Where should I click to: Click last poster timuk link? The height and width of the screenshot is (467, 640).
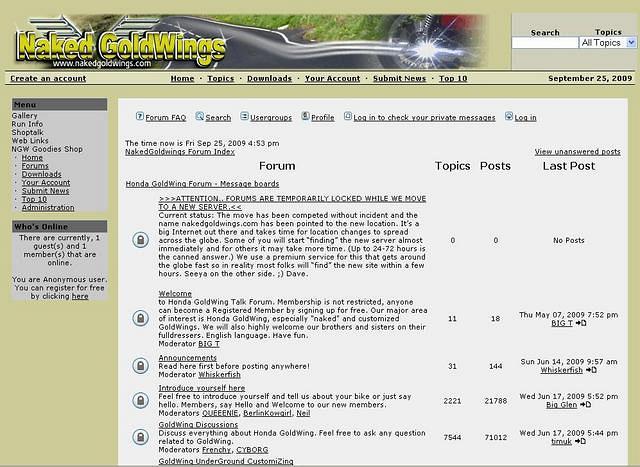[x=562, y=442]
